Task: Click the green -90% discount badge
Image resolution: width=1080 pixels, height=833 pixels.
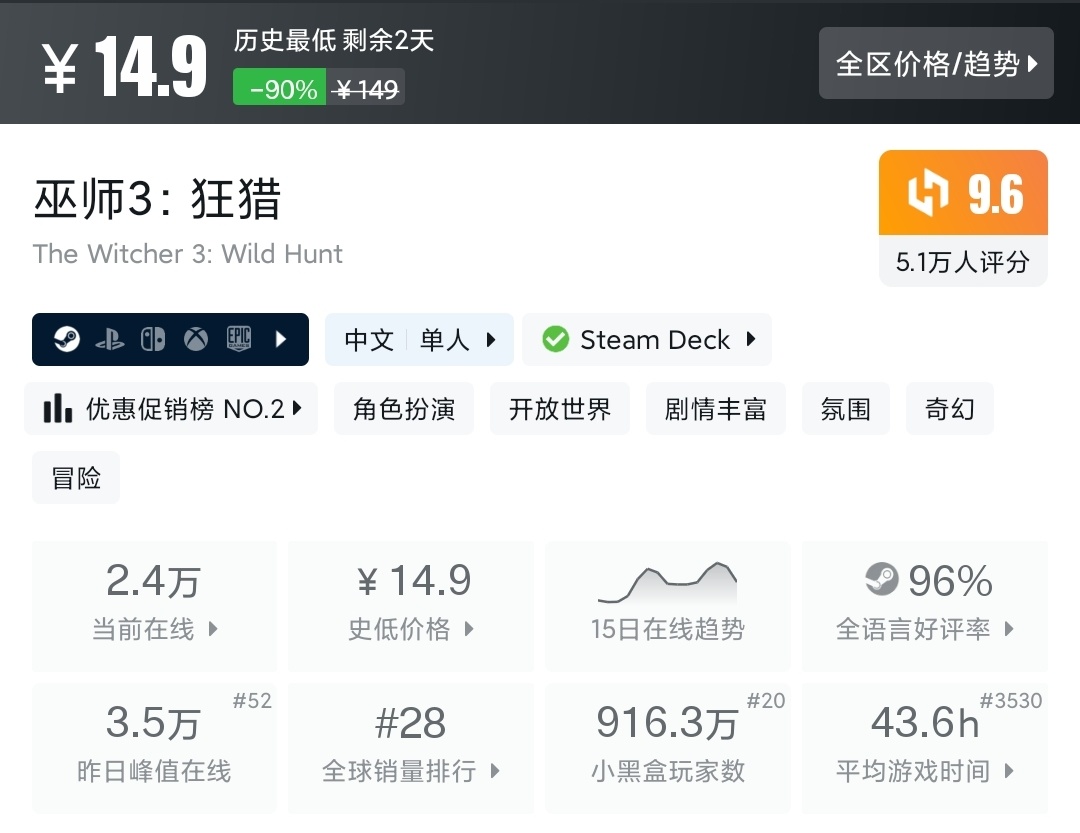Action: tap(279, 89)
